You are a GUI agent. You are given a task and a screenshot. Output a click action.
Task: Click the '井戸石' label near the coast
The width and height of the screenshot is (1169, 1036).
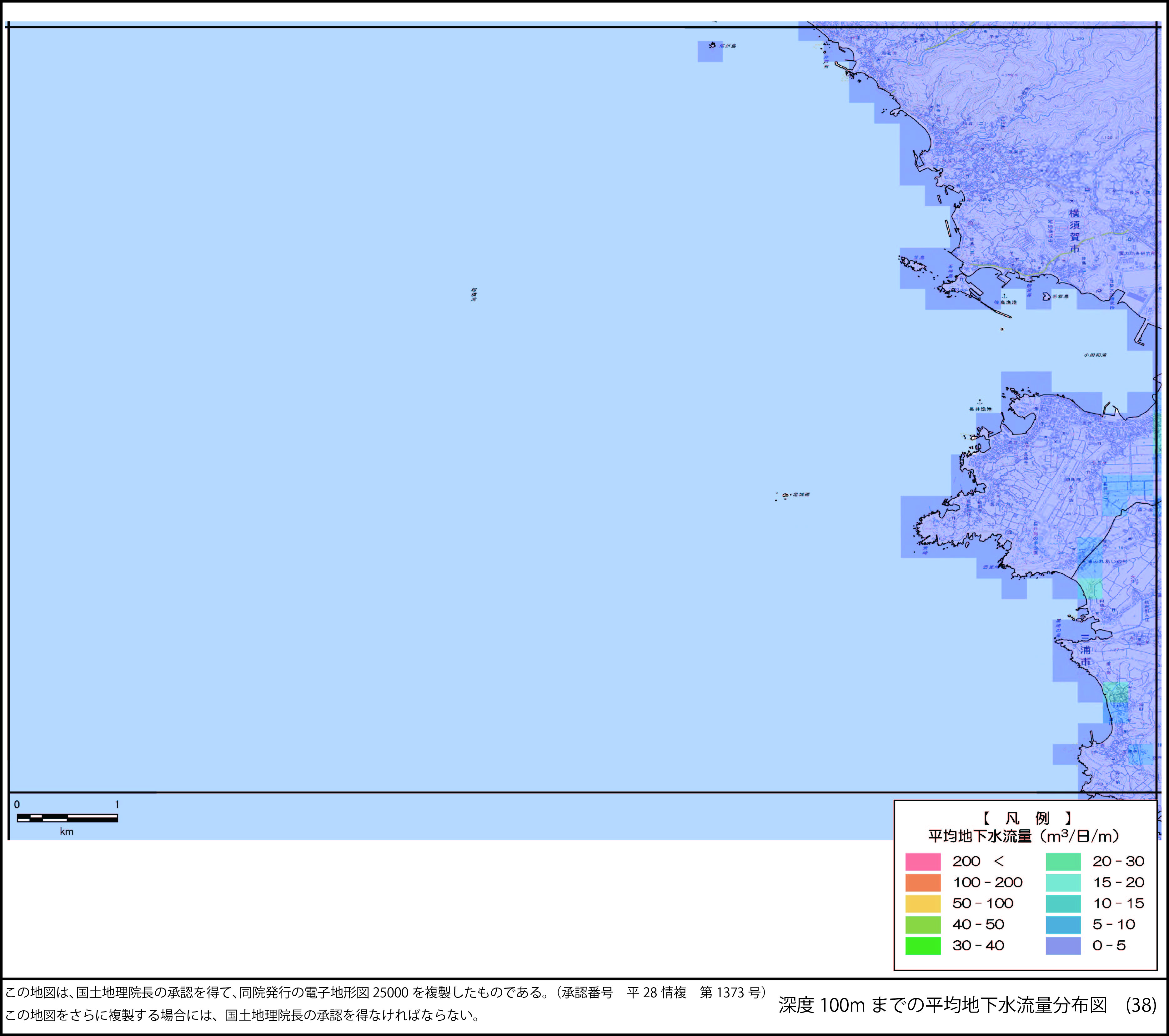tap(826, 61)
